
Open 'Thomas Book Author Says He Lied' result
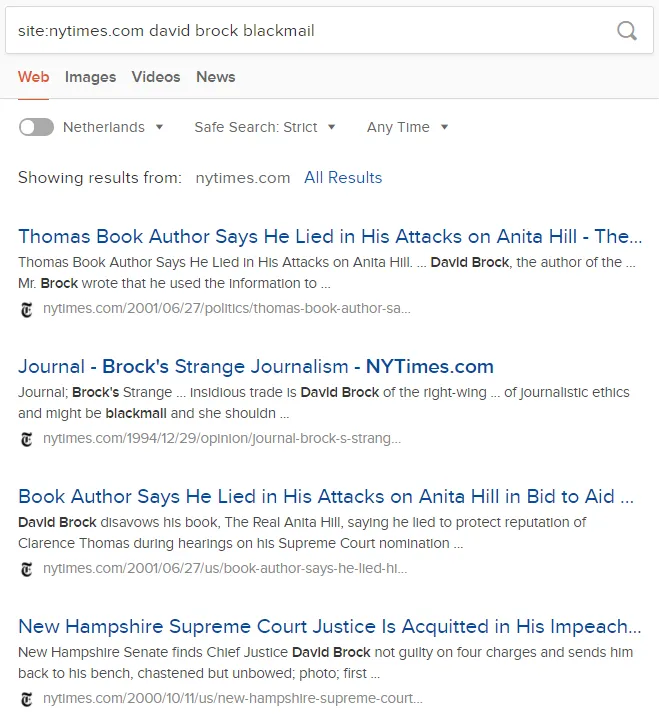pyautogui.click(x=330, y=236)
